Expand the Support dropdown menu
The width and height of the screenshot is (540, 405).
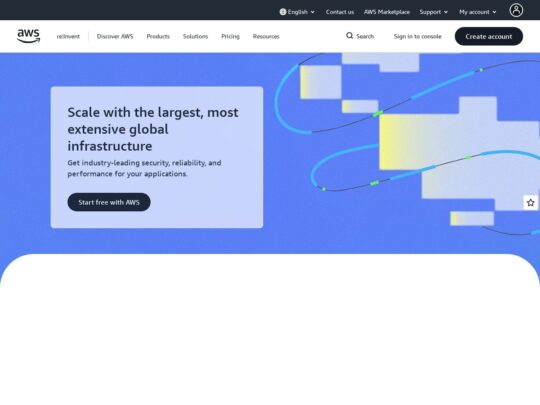[434, 12]
